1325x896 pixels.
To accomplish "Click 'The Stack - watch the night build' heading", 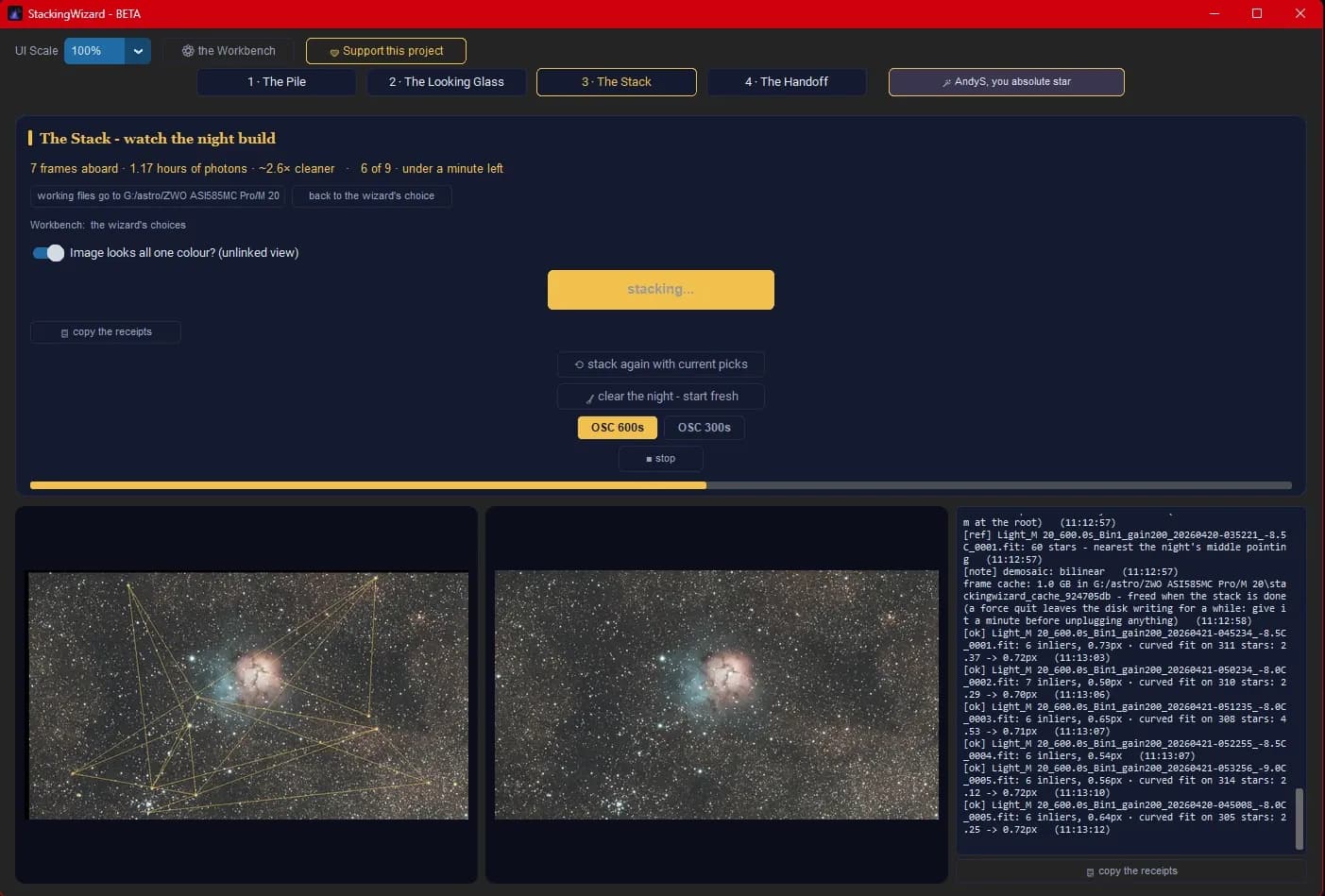I will 158,139.
